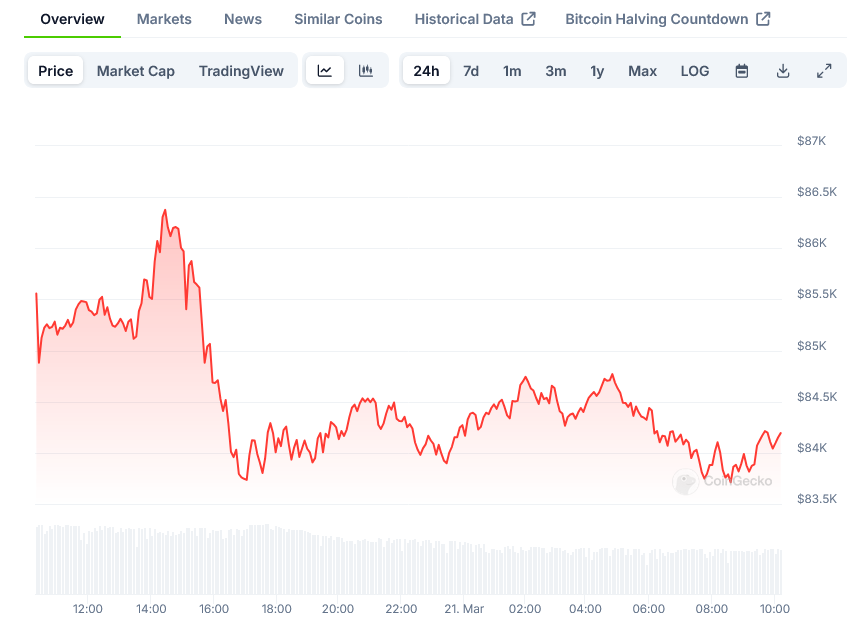Screen dimensions: 847x626
Task: Download the chart data
Action: pyautogui.click(x=783, y=71)
